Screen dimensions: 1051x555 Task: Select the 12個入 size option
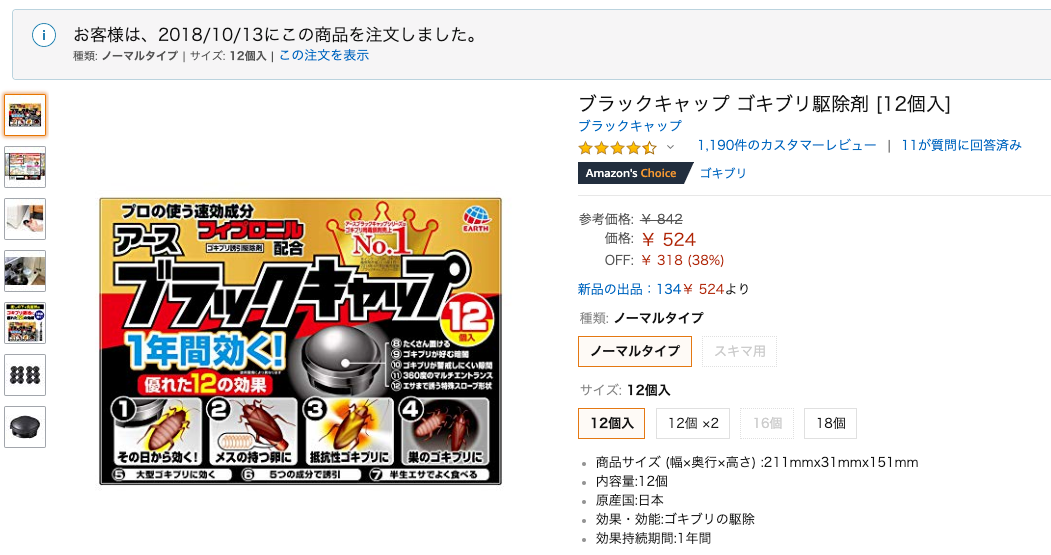pyautogui.click(x=611, y=424)
